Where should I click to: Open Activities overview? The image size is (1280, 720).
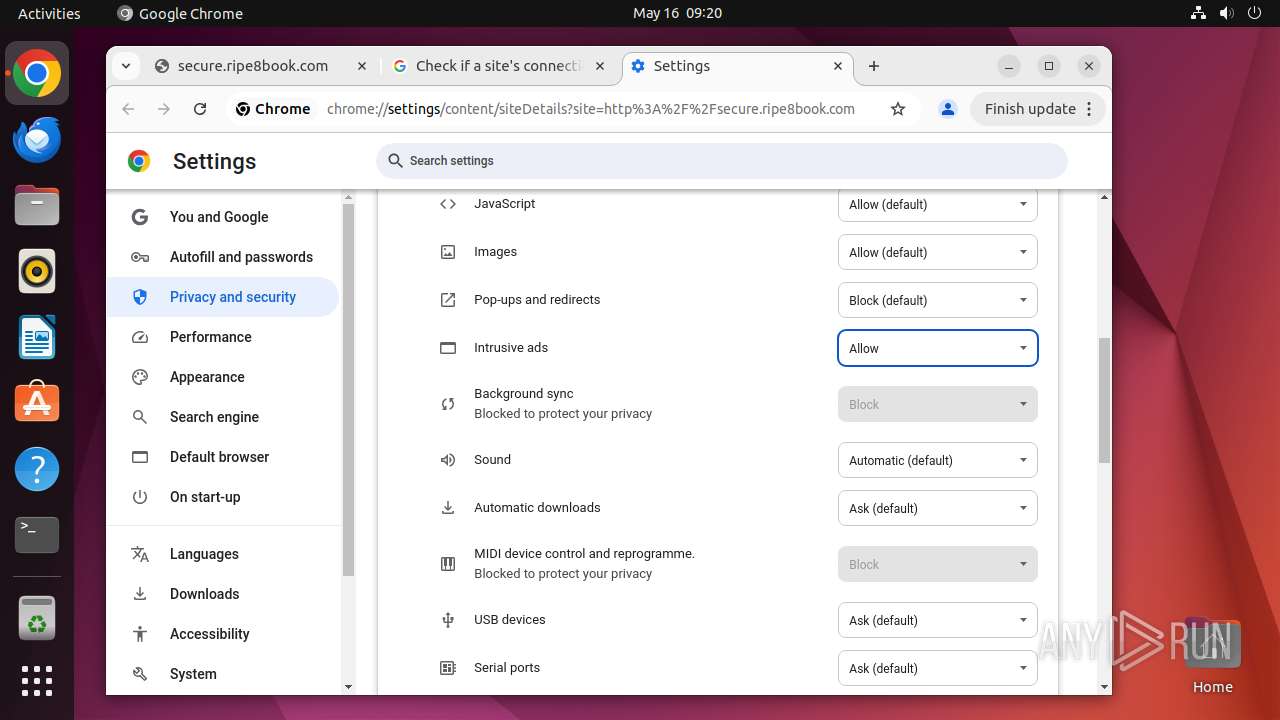pyautogui.click(x=49, y=13)
